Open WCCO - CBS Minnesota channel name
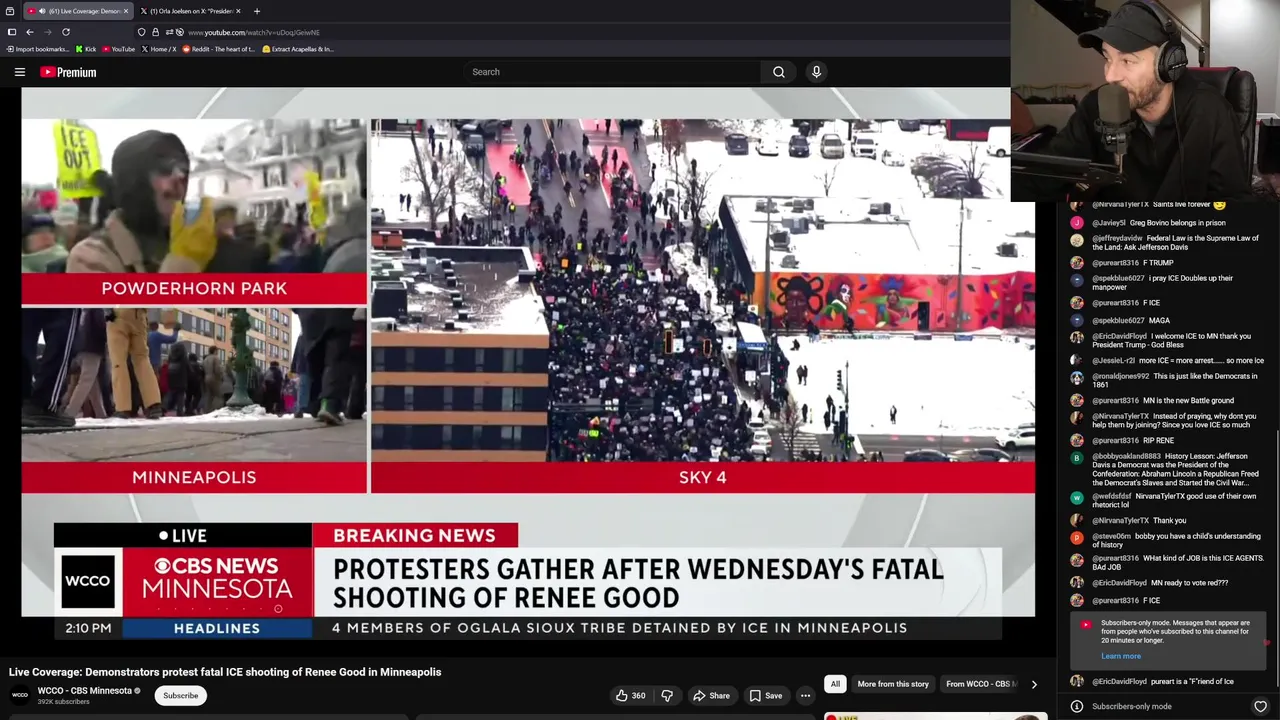Image resolution: width=1280 pixels, height=720 pixels. [85, 691]
